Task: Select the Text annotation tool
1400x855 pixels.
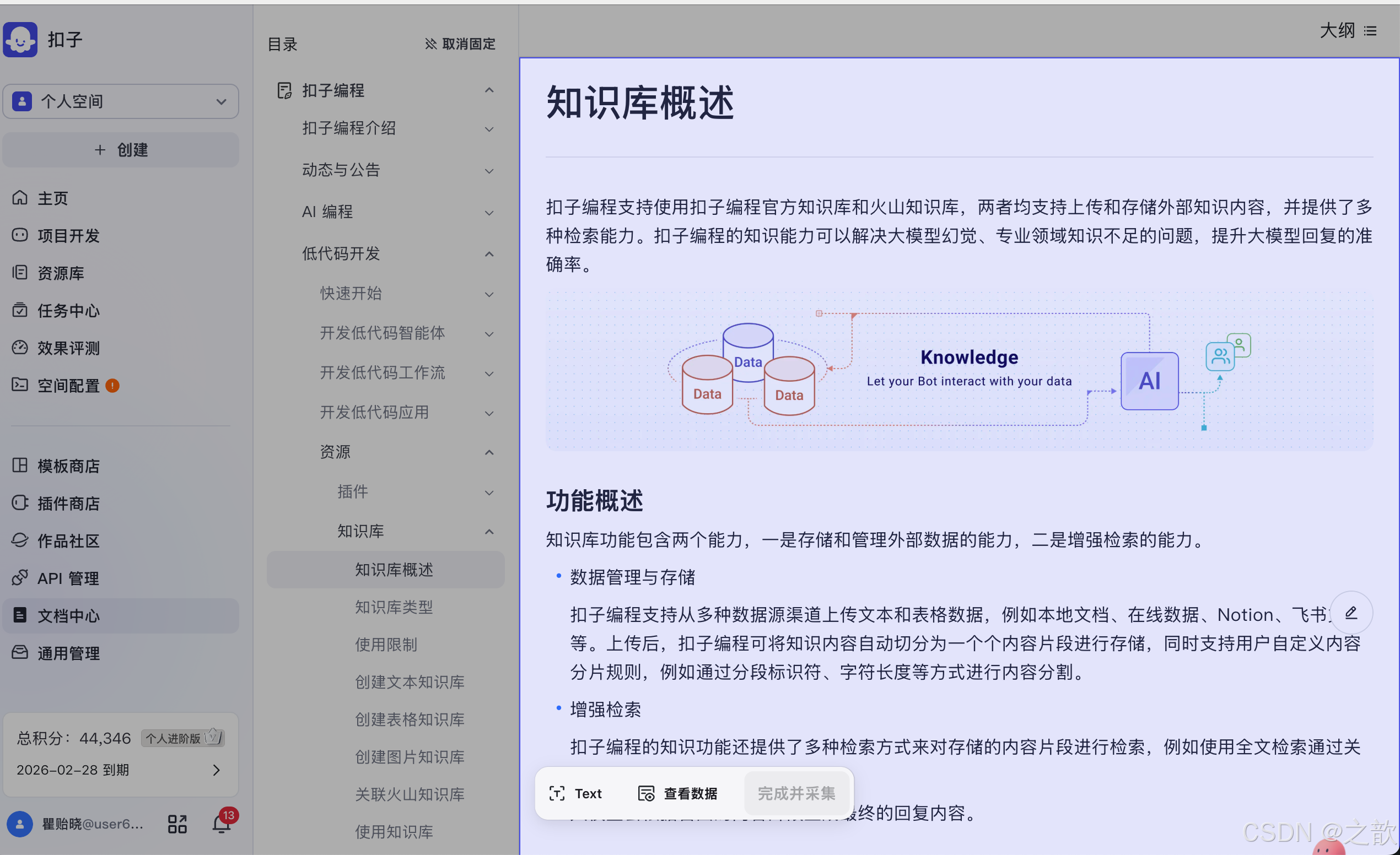Action: coord(575,793)
